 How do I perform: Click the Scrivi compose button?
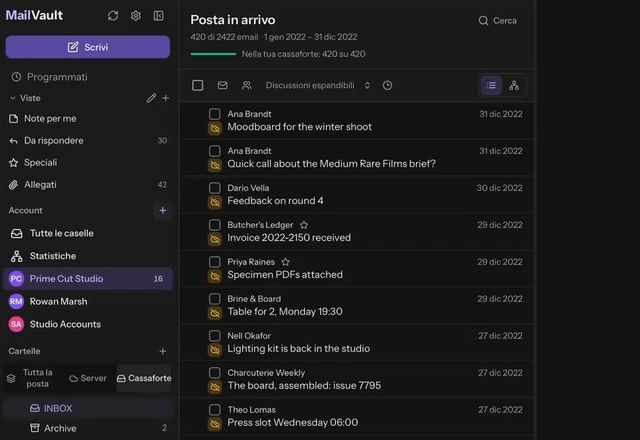(x=88, y=47)
